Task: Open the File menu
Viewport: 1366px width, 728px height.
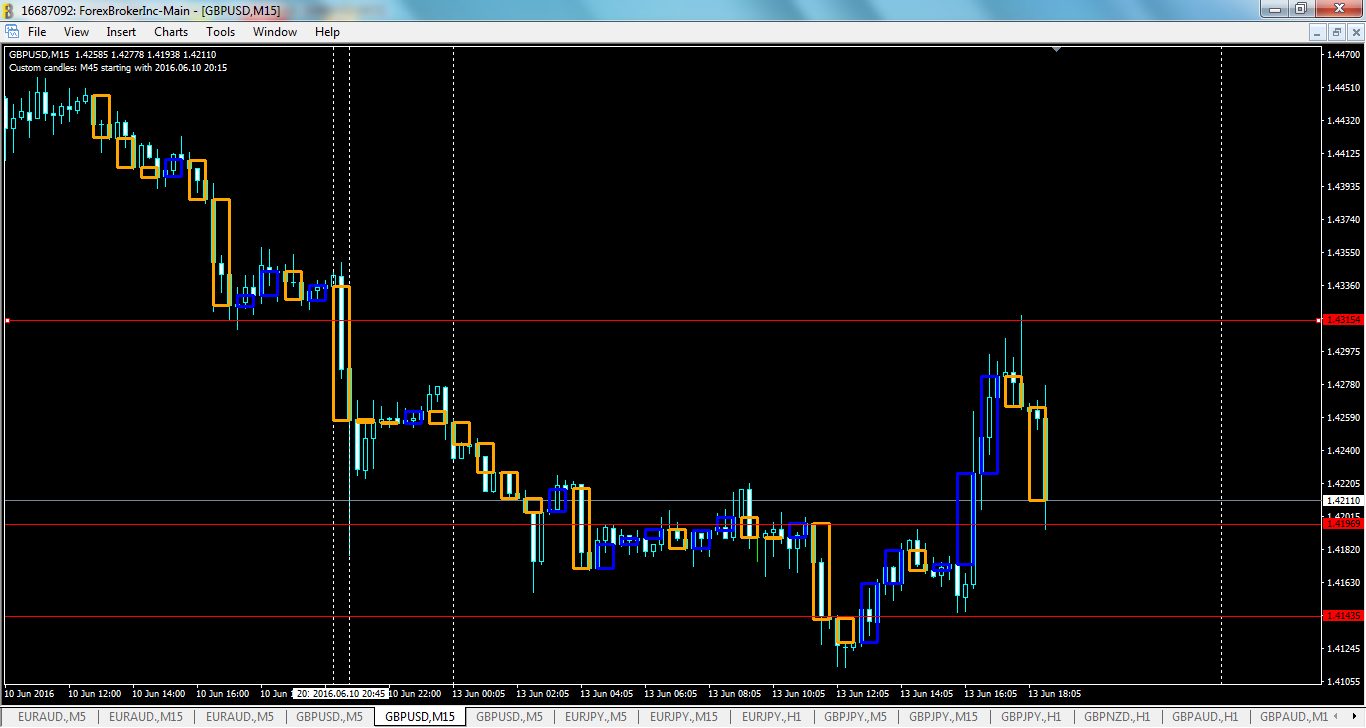Action: 36,31
